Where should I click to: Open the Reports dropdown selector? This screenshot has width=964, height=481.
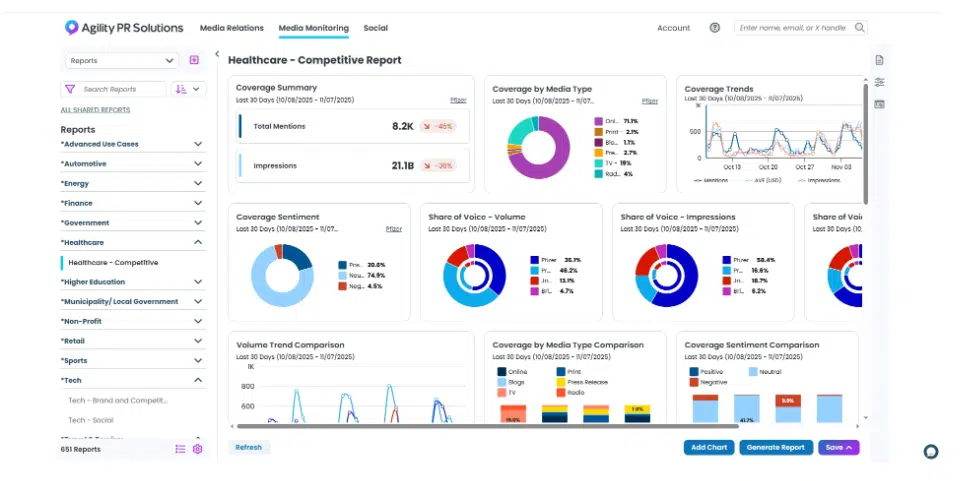coord(122,61)
